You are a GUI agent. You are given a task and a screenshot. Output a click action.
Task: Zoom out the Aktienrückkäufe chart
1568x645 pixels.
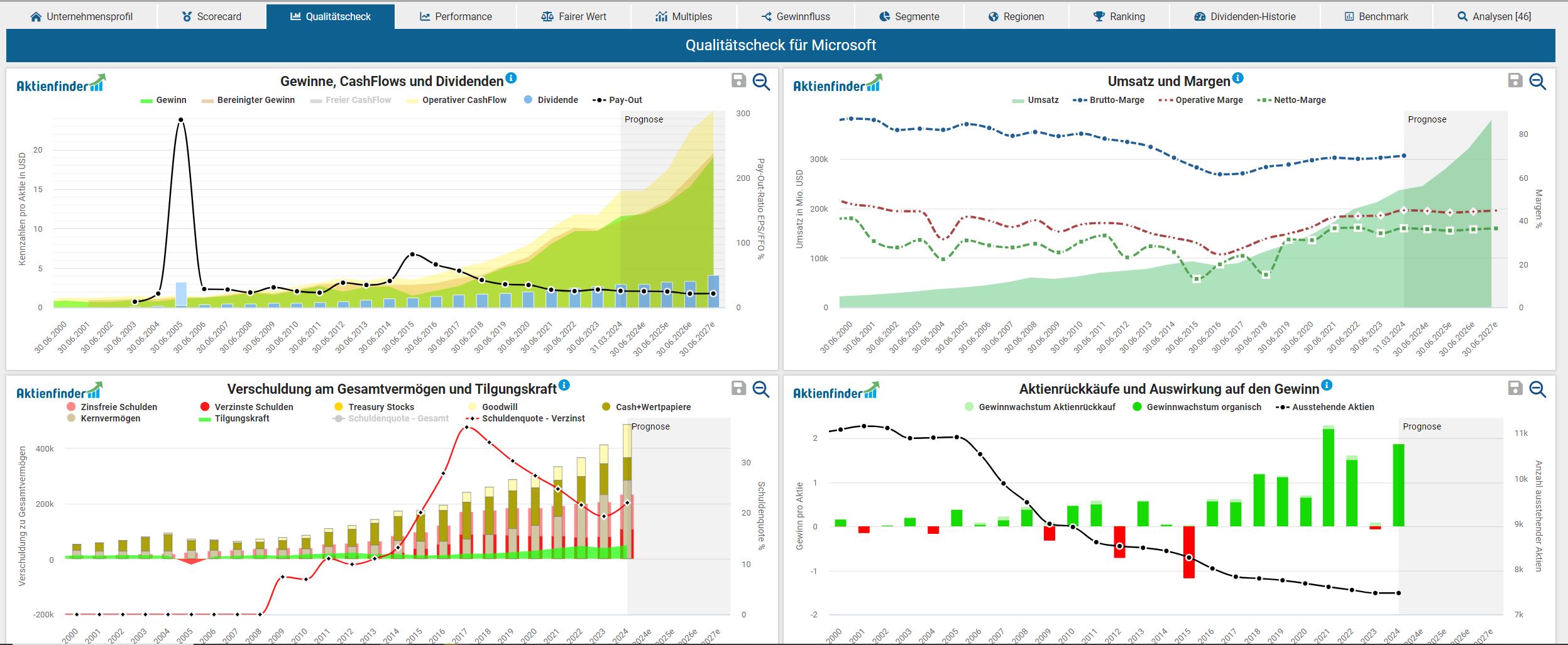[1537, 389]
